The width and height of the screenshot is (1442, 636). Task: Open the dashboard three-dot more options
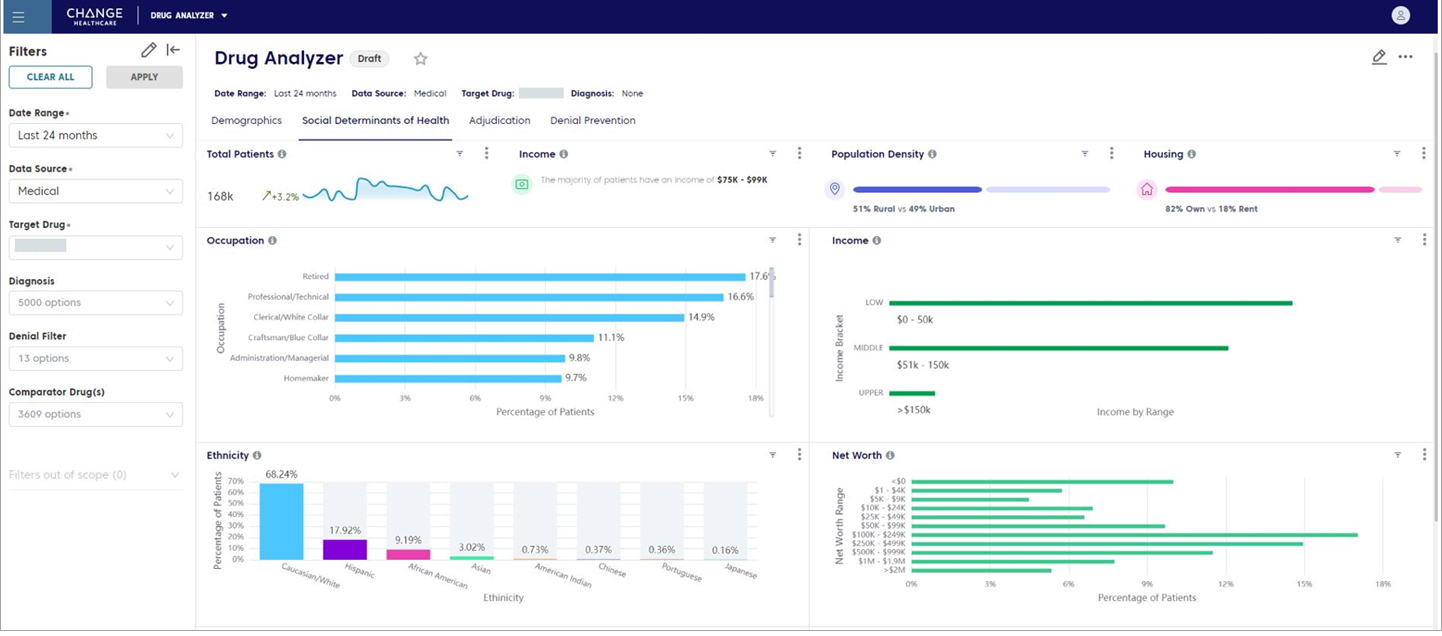click(x=1405, y=57)
